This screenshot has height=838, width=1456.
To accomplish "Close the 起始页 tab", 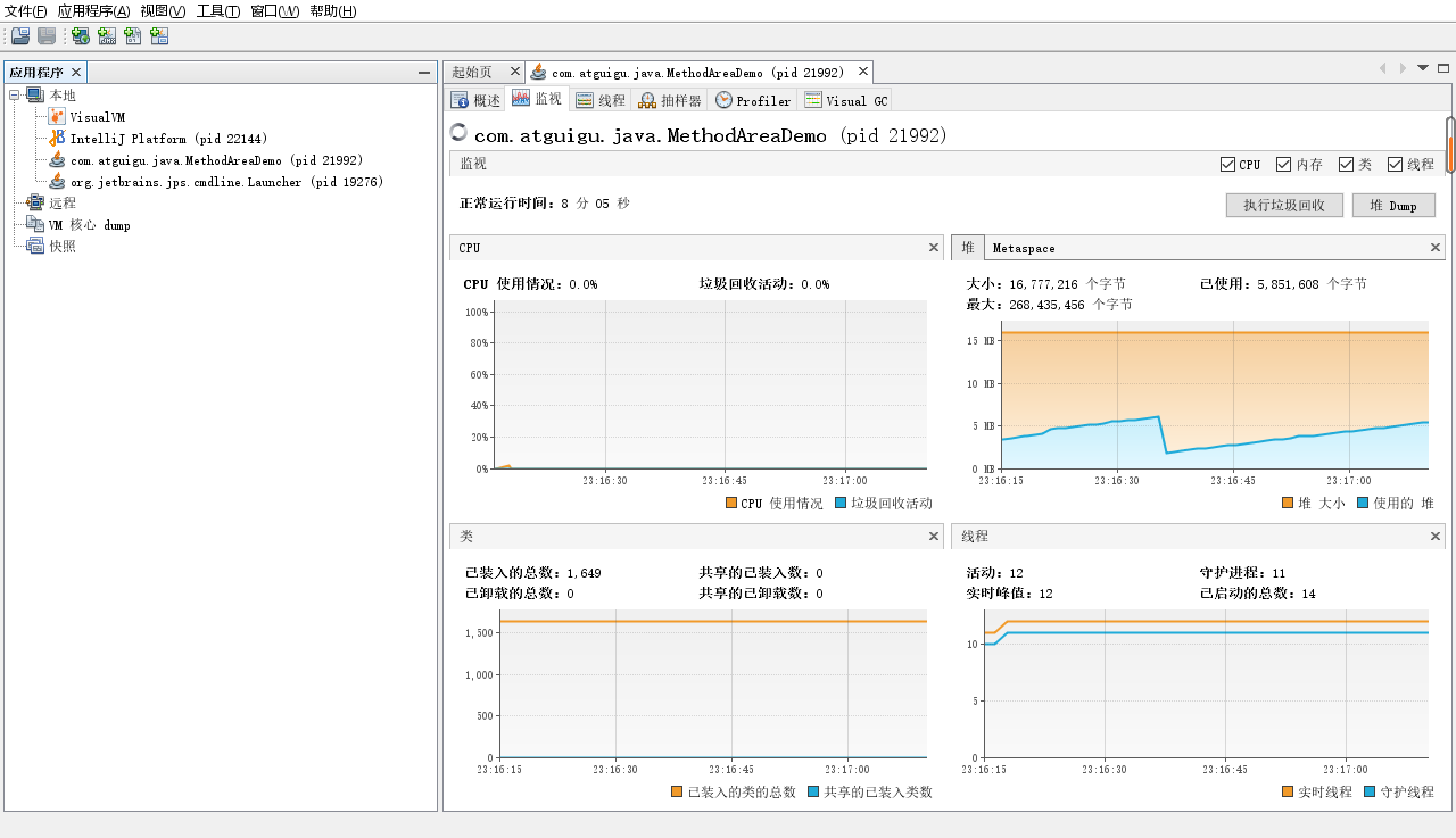I will pyautogui.click(x=515, y=71).
